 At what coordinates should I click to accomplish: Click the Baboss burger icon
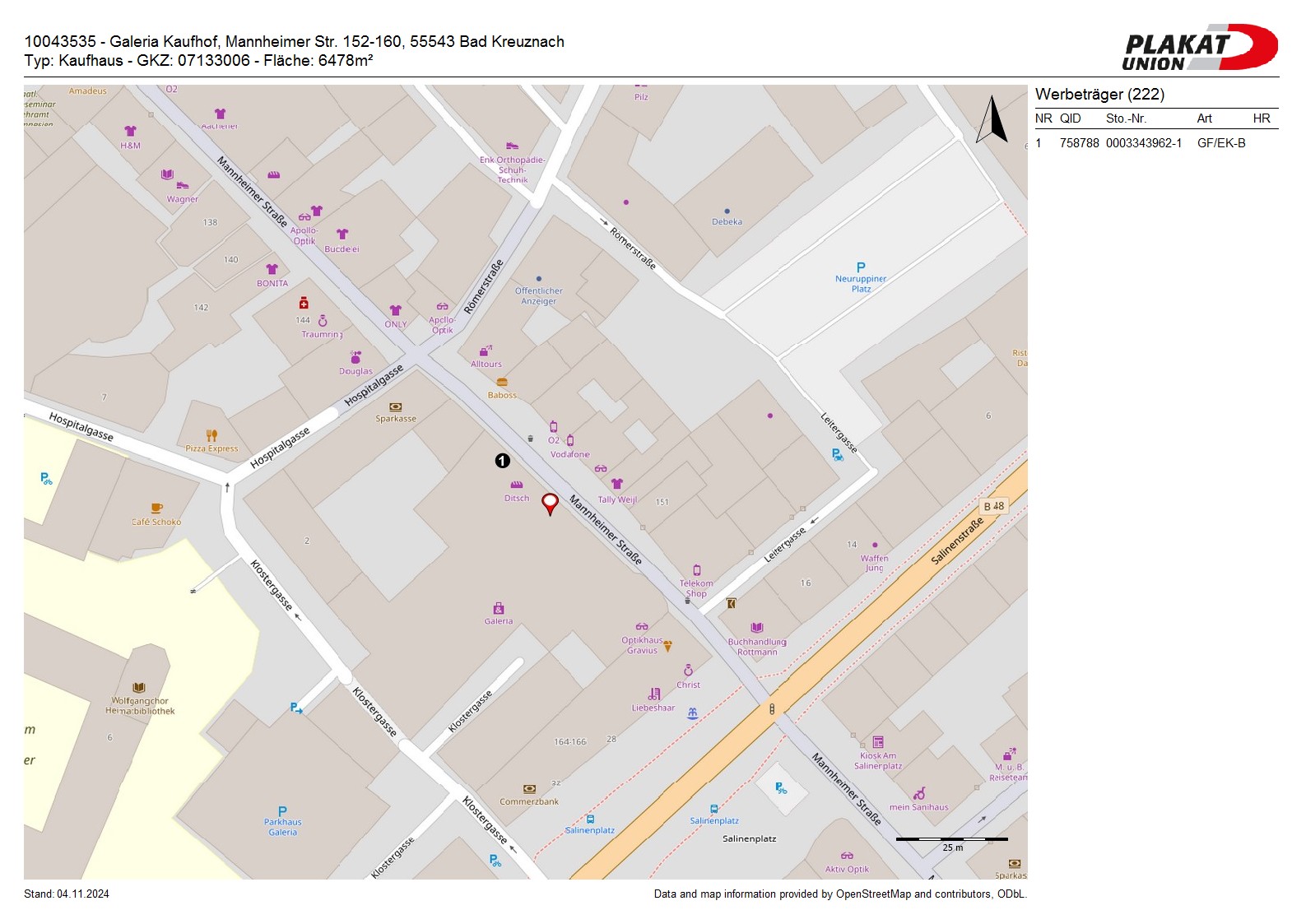(x=502, y=383)
